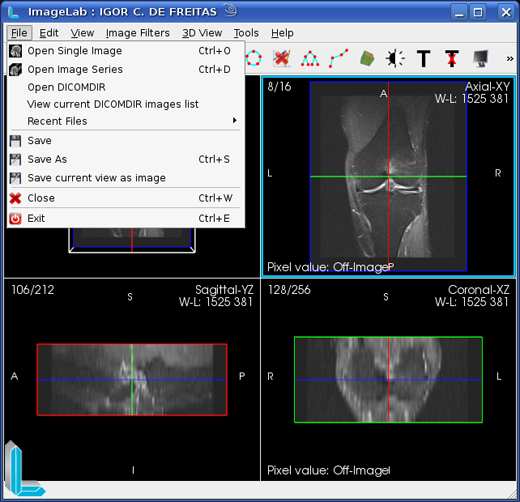The height and width of the screenshot is (502, 520).
Task: Maximize the ImageLab window
Action: pos(478,12)
